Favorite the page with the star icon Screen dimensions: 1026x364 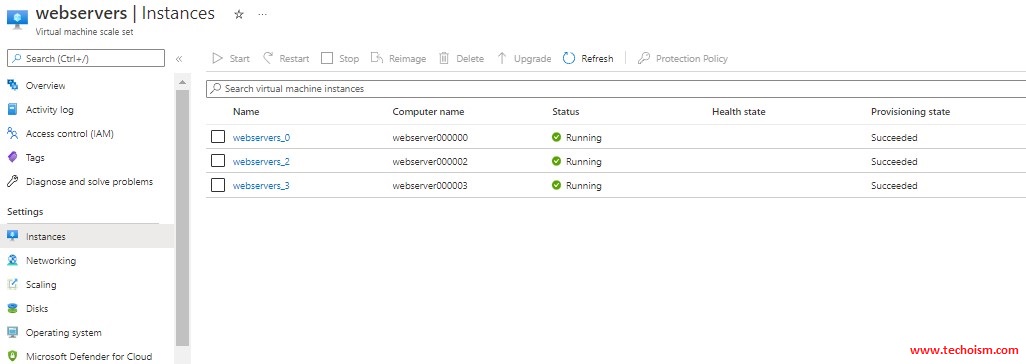coord(239,14)
